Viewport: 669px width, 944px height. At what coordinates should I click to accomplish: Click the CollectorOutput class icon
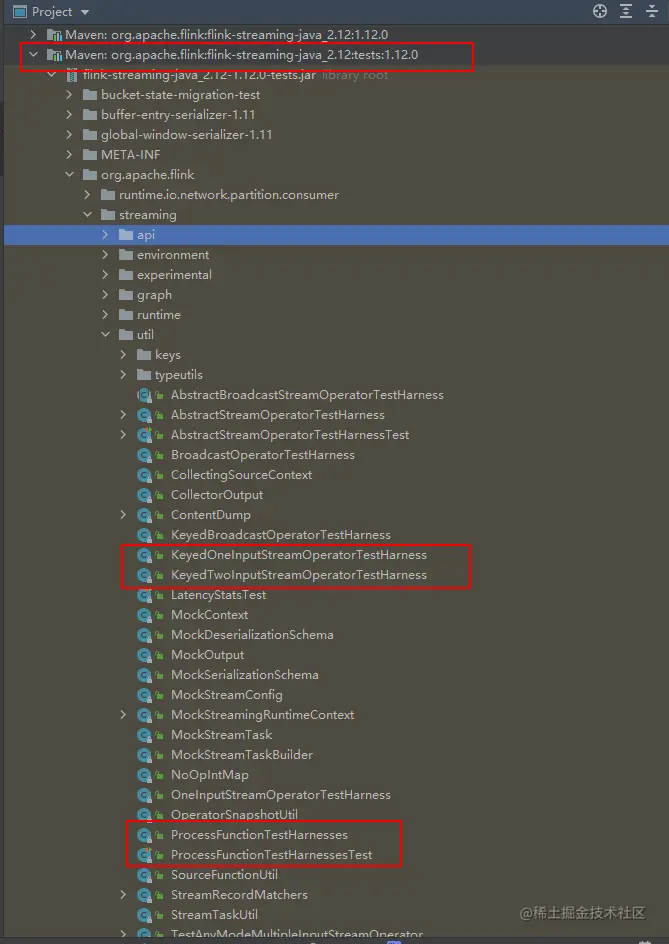pos(144,495)
